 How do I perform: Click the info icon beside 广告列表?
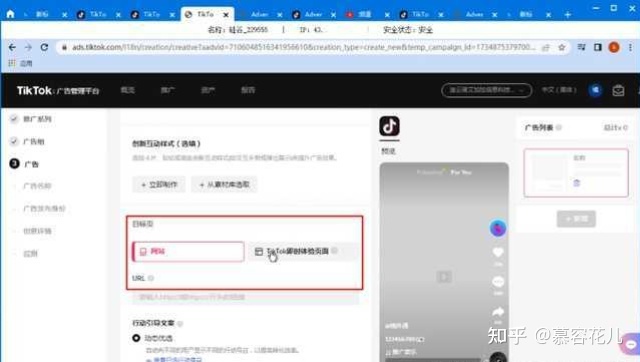click(x=559, y=127)
